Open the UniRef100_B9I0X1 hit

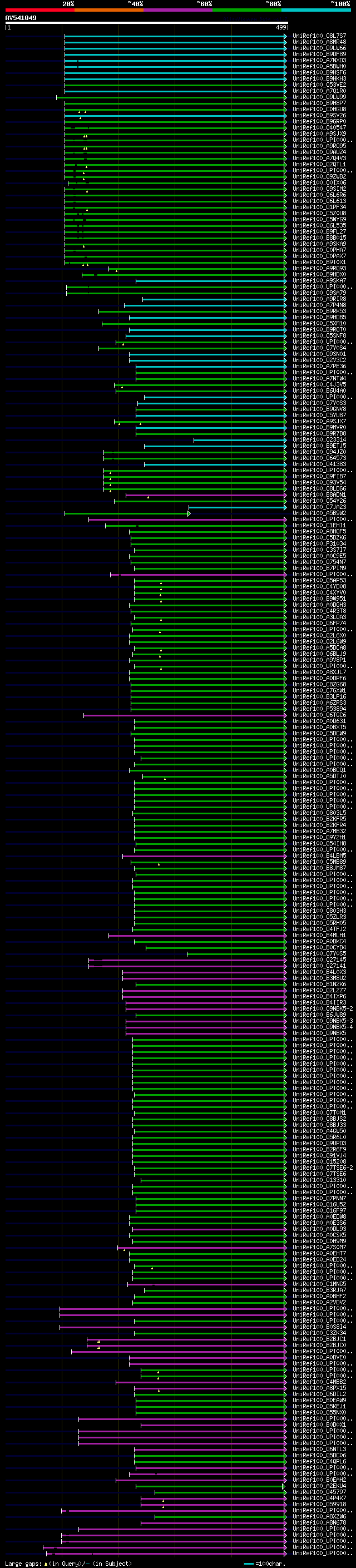319,263
